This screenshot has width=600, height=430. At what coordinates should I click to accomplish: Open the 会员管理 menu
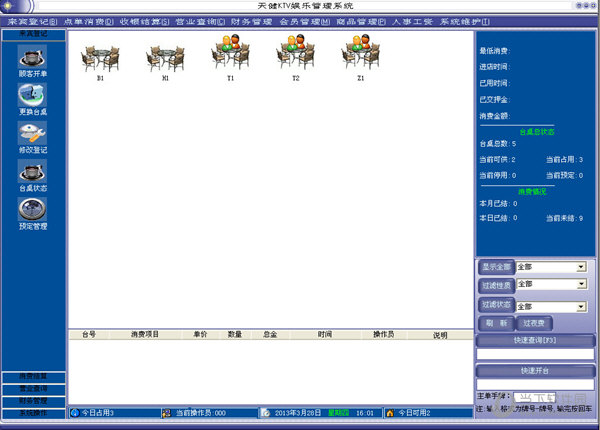click(x=305, y=22)
